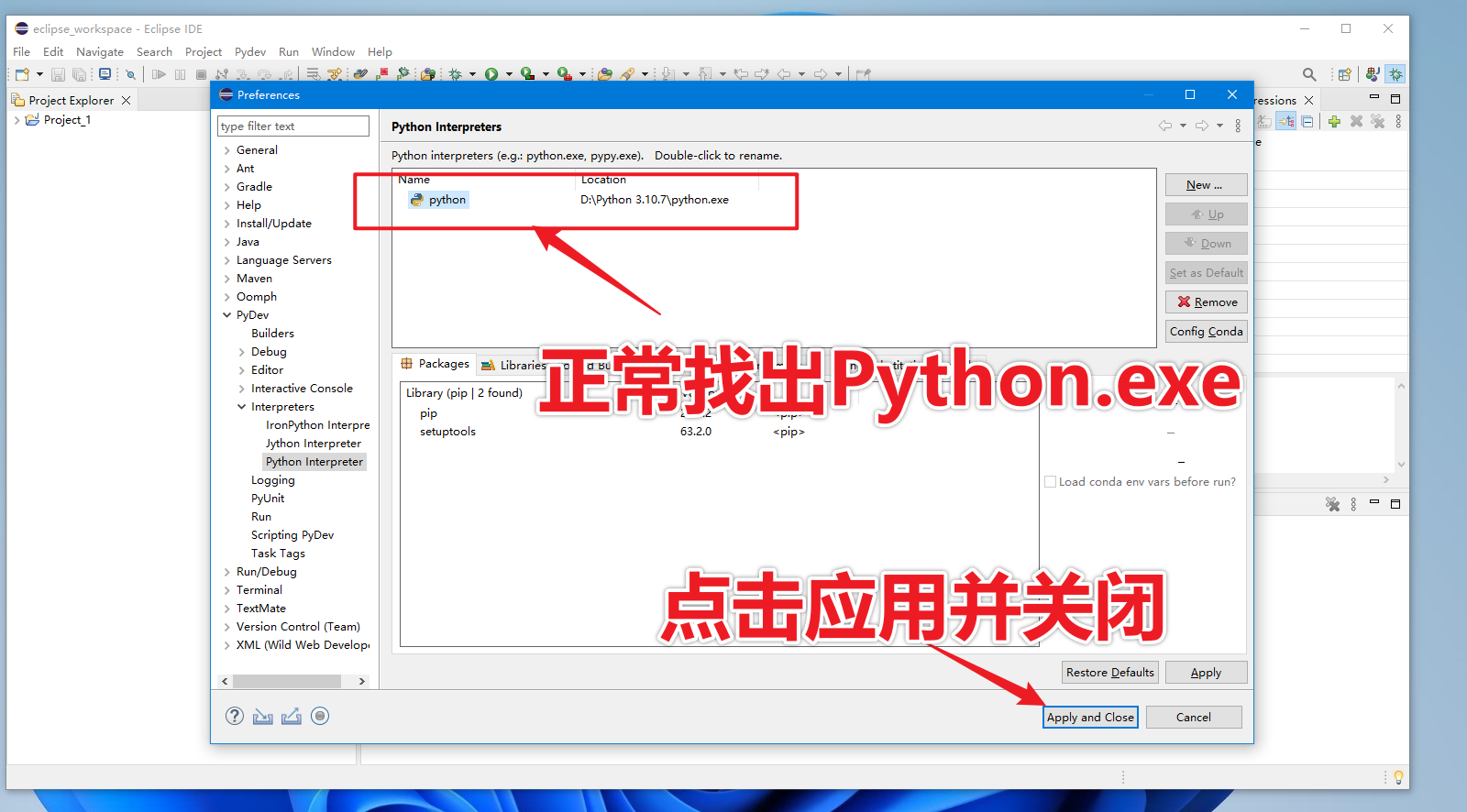
Task: Click the Save All toolbar icon
Action: 80,74
